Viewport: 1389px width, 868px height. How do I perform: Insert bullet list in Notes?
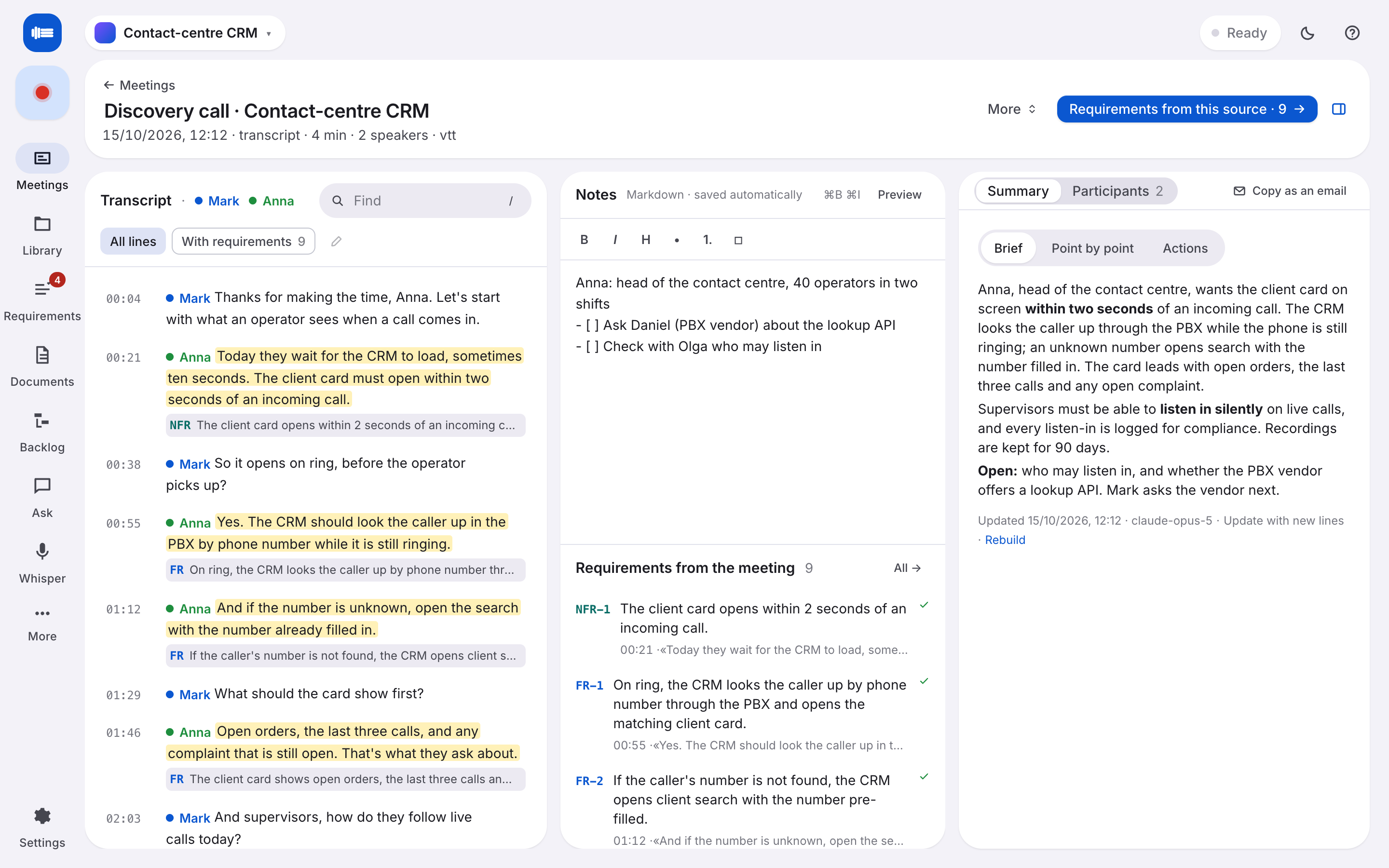(677, 240)
